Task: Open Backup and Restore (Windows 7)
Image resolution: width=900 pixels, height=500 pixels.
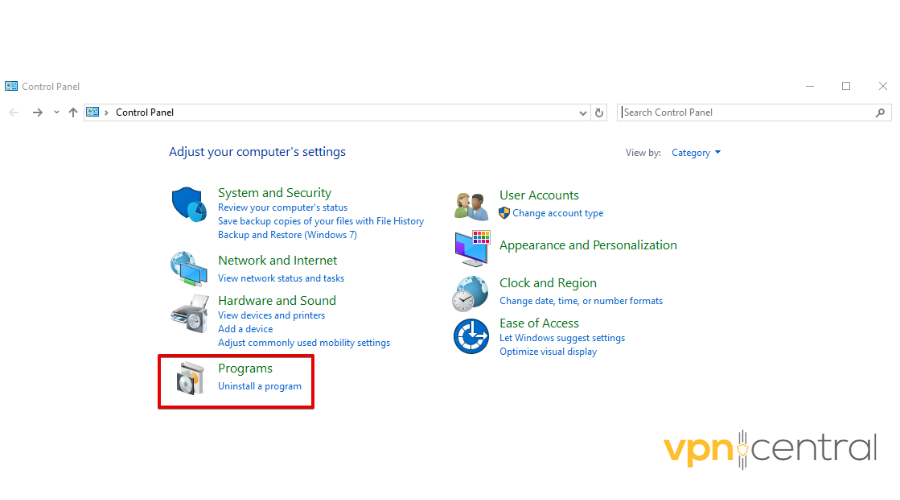Action: click(287, 235)
